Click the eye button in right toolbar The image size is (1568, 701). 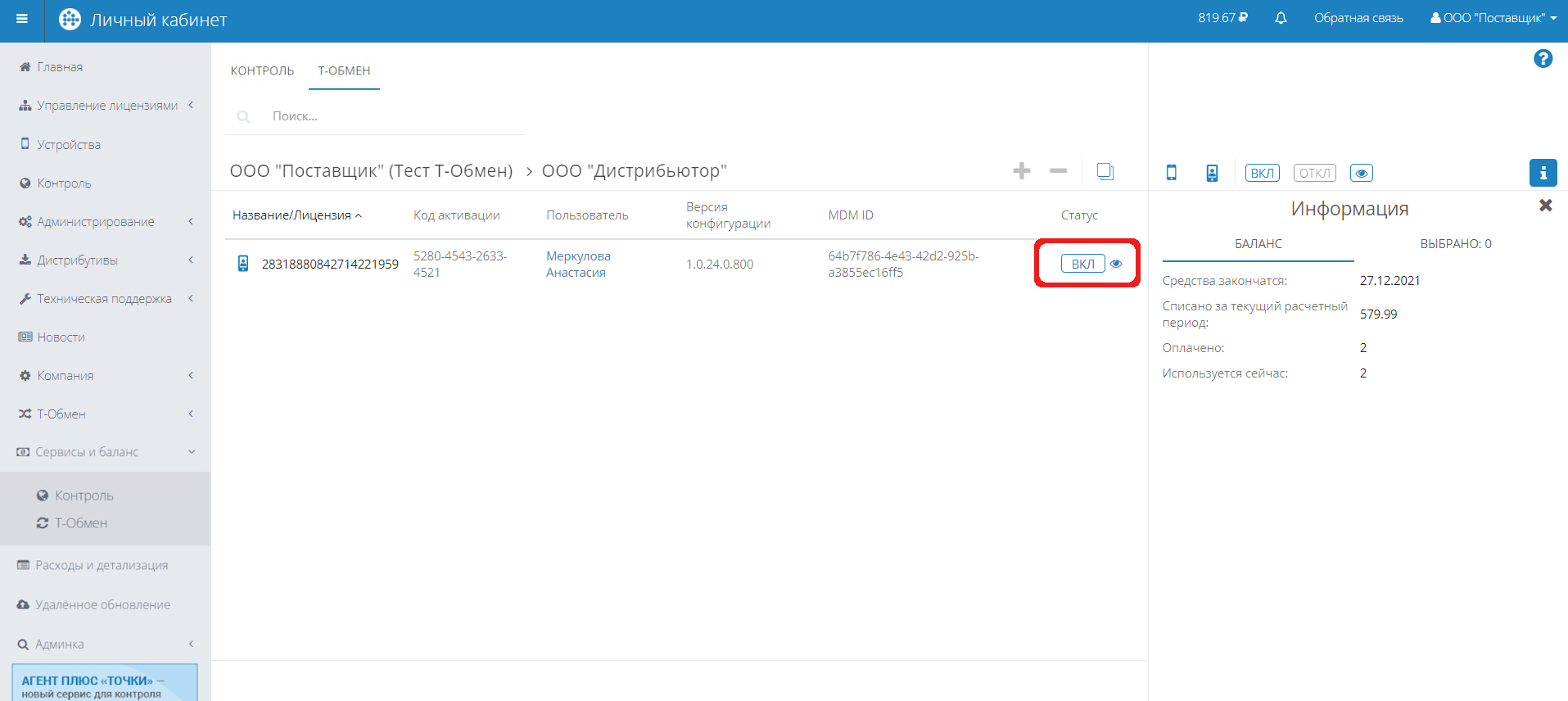point(1361,173)
